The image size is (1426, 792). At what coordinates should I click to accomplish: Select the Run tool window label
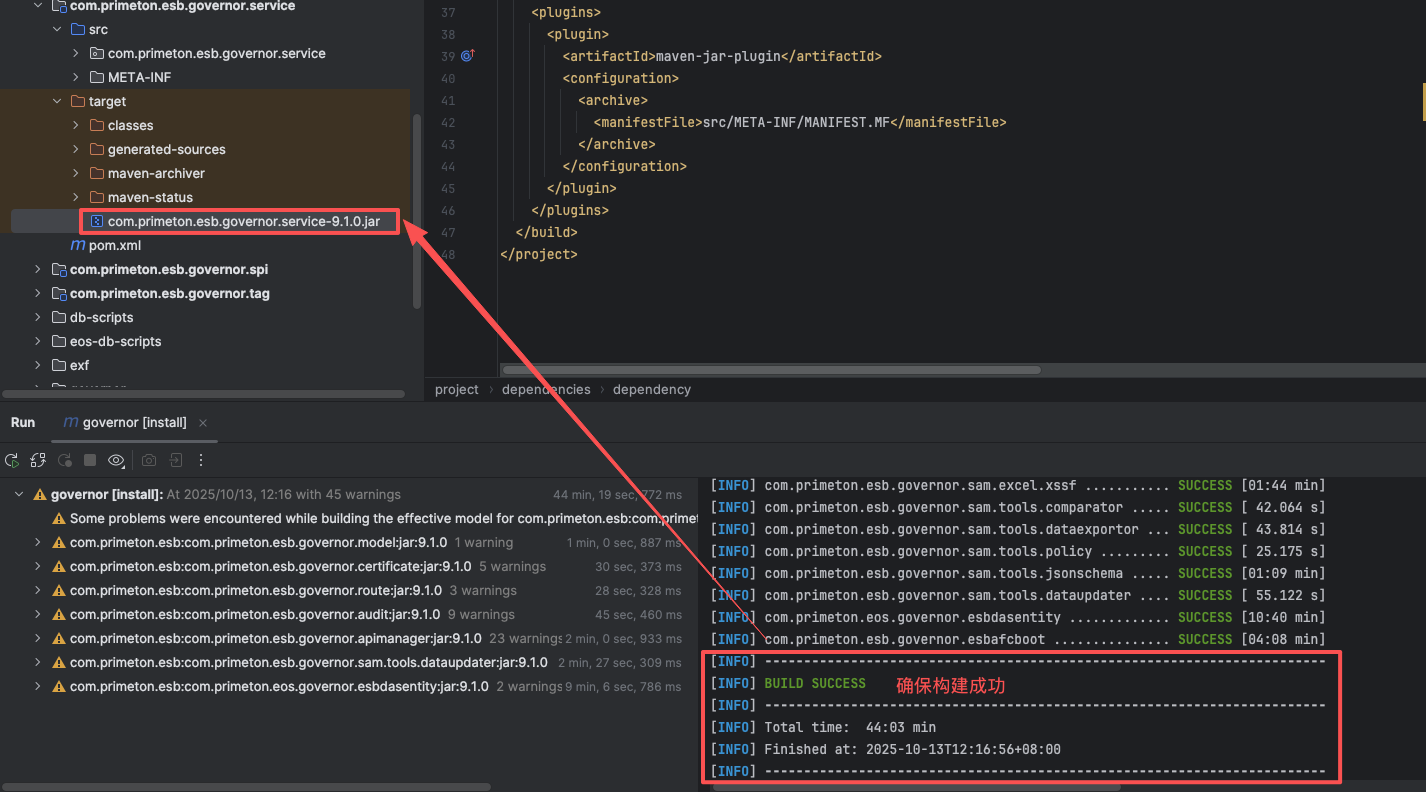[23, 423]
